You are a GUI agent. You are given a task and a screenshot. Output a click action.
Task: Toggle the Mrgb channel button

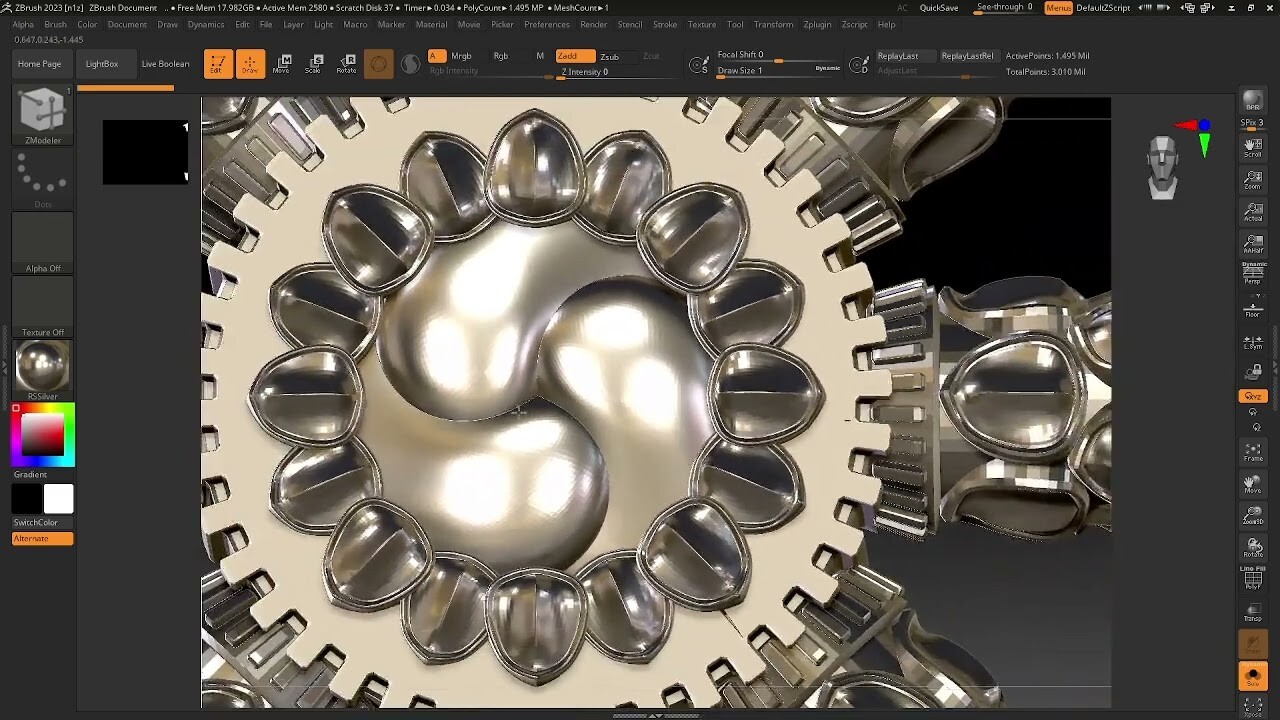(x=462, y=56)
